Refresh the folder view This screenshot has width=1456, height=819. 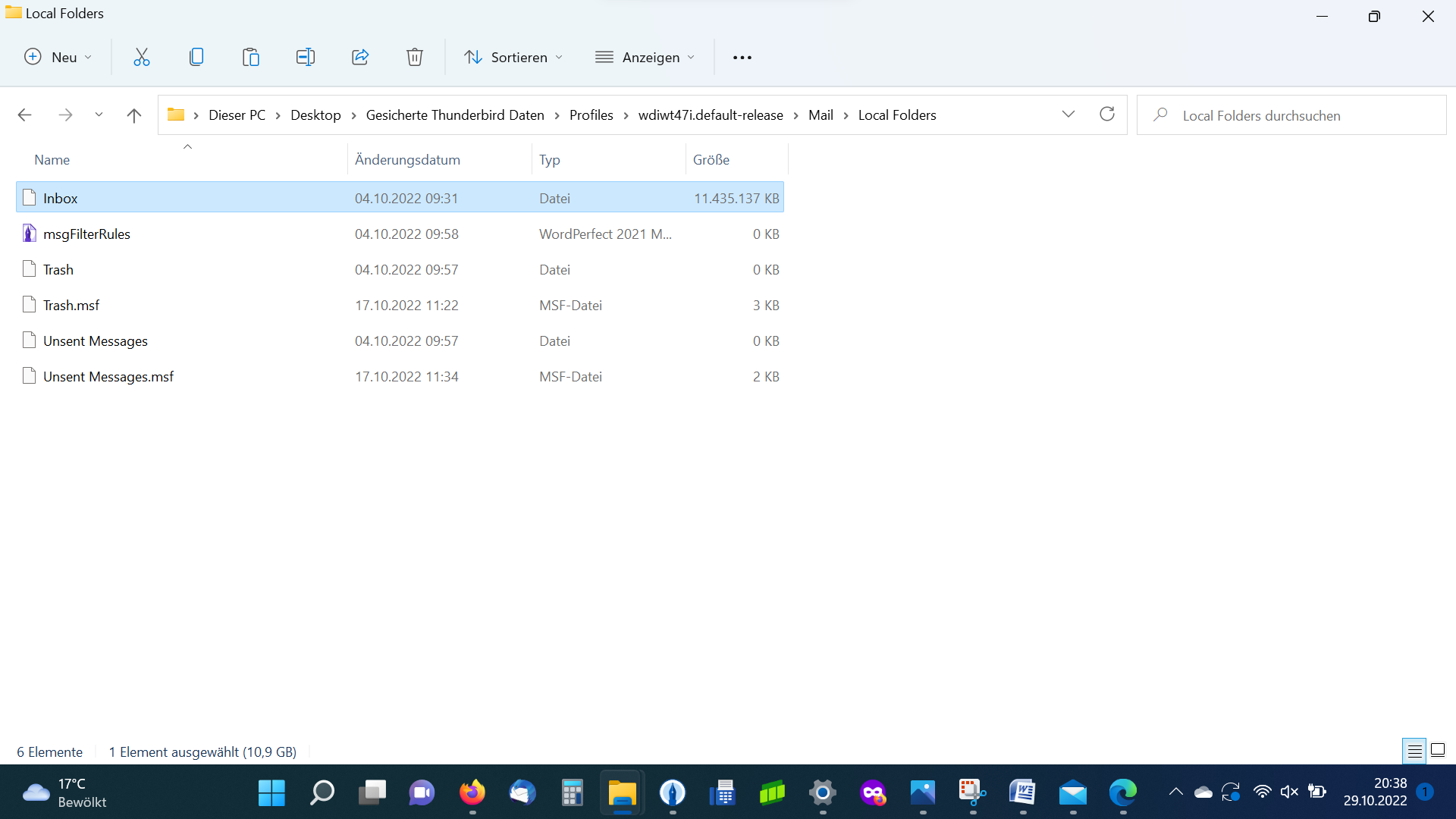click(x=1107, y=115)
